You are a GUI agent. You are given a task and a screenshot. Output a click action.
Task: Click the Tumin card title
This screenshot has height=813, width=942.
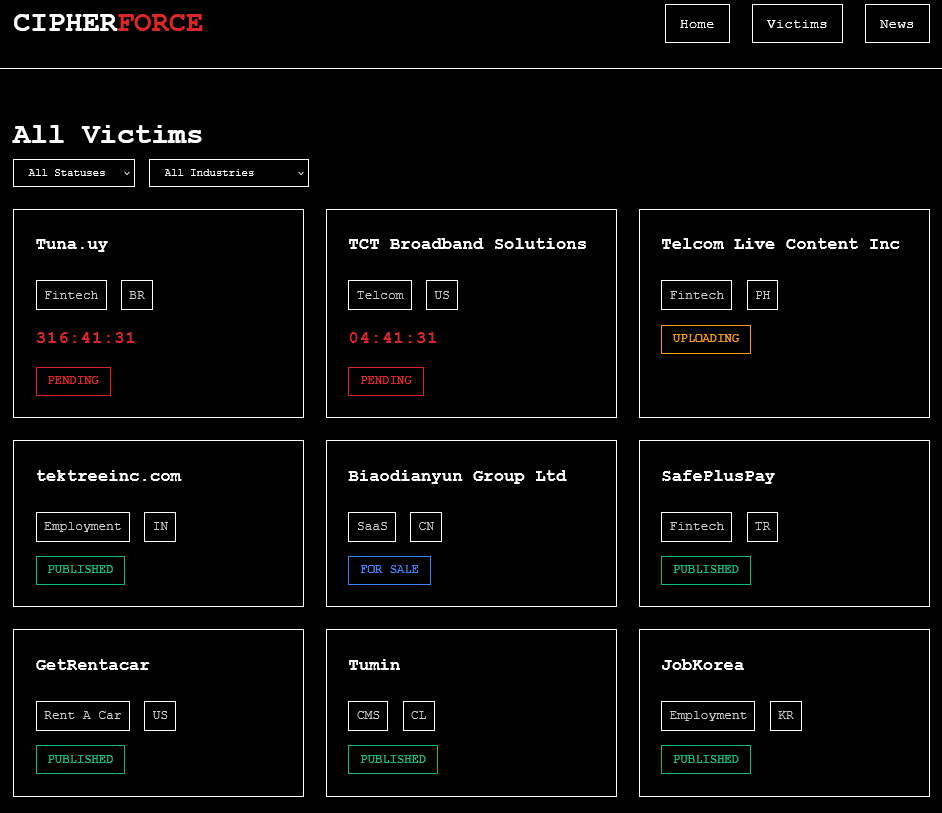click(x=374, y=664)
